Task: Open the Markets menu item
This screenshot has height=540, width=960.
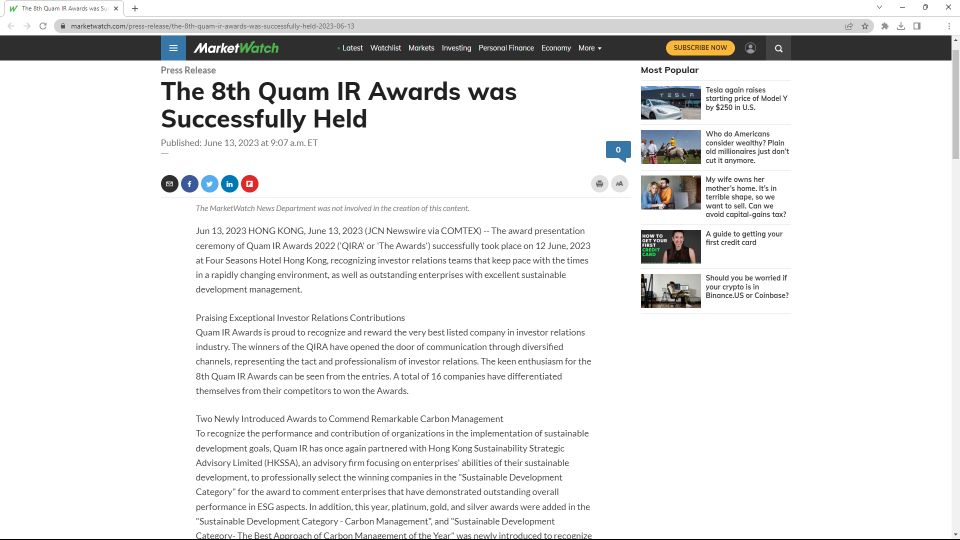Action: (421, 48)
